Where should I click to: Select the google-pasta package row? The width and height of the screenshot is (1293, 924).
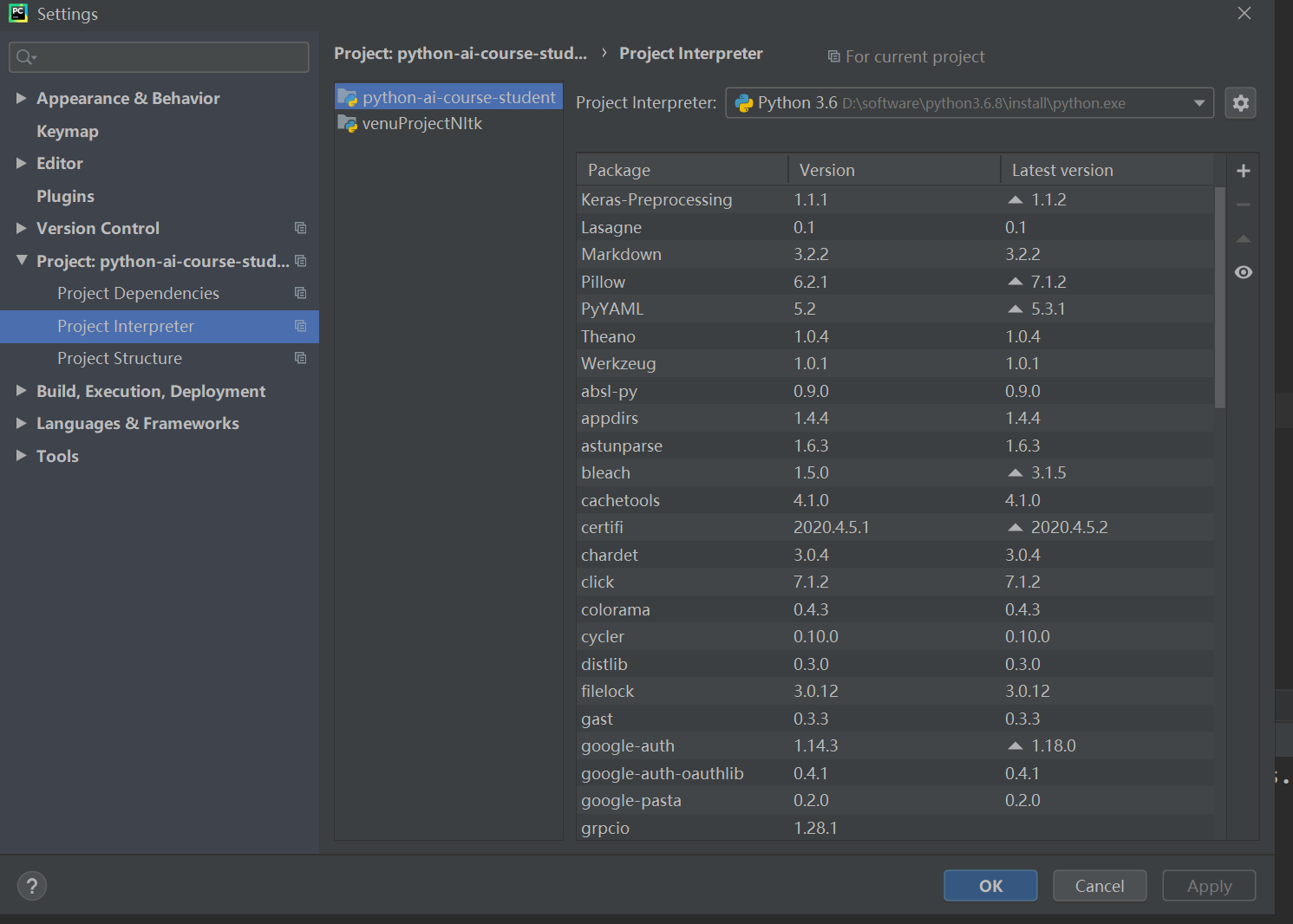pos(895,800)
